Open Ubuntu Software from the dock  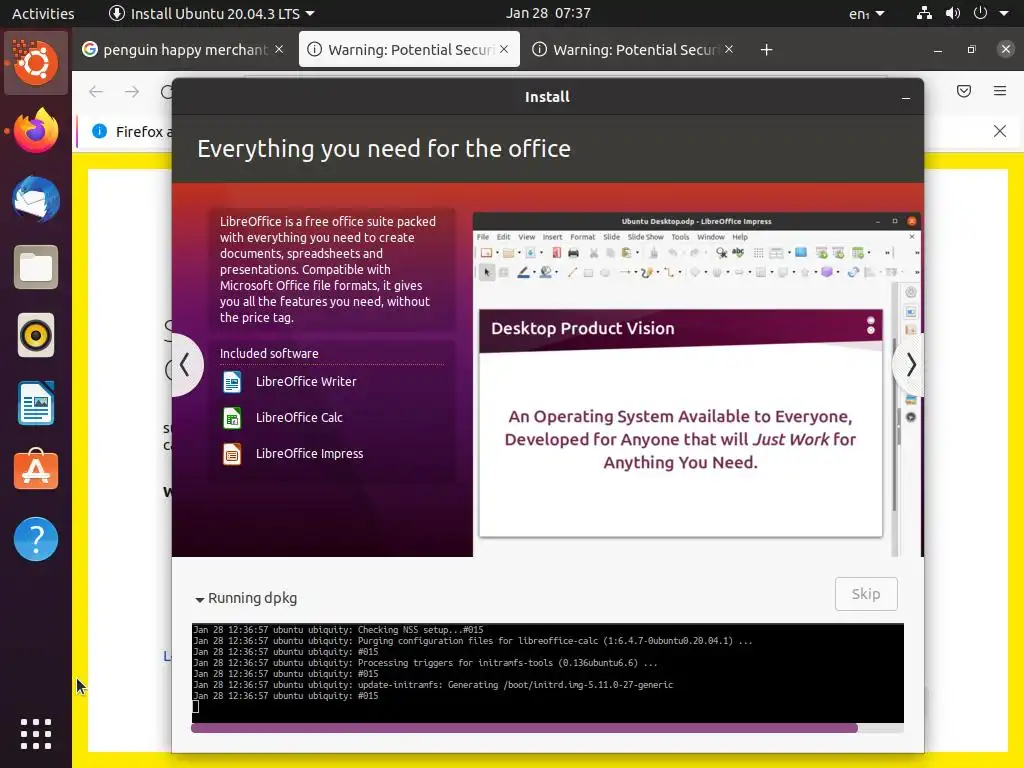click(x=36, y=470)
